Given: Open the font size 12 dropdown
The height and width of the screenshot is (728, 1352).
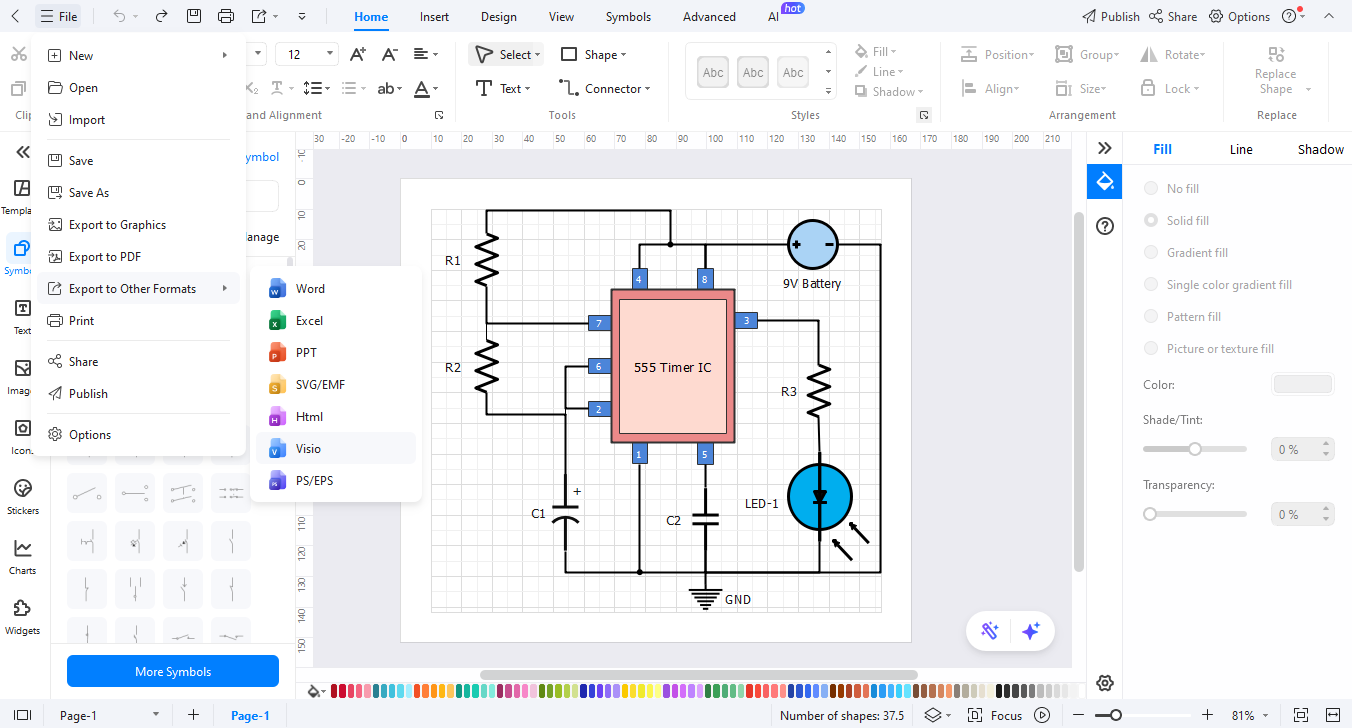Looking at the screenshot, I should coord(330,55).
